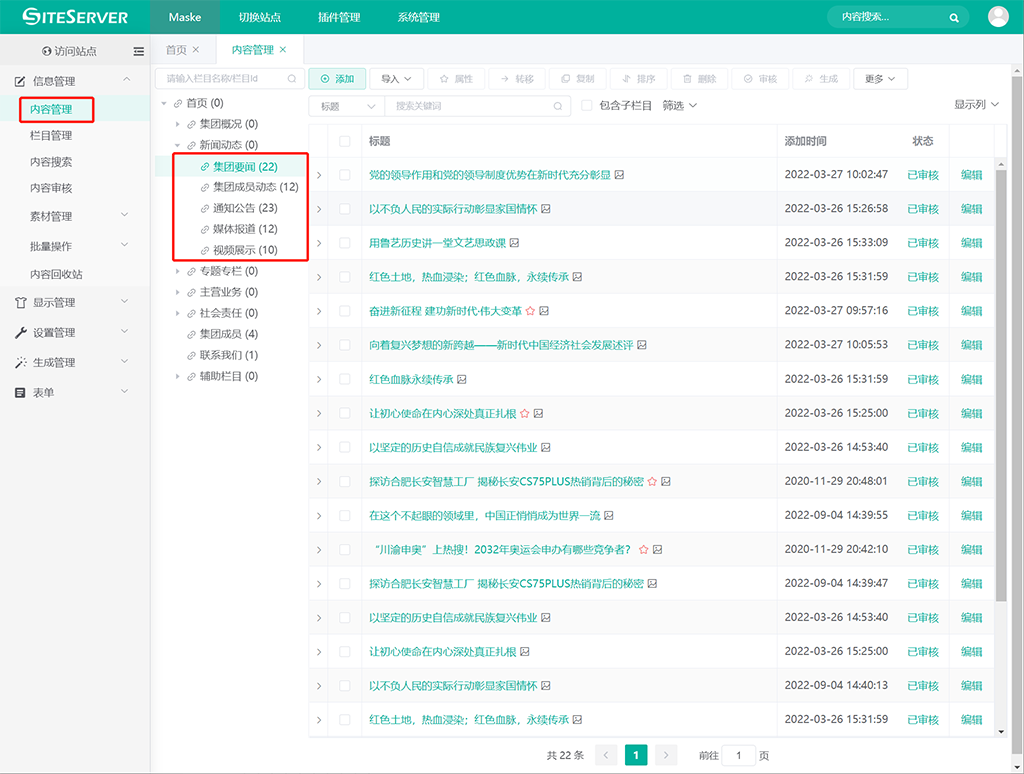Go to next page arrow

coord(666,755)
